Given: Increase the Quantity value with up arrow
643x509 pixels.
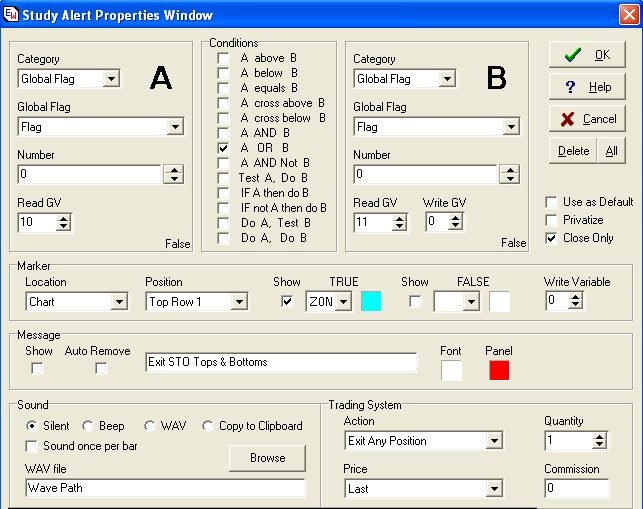Looking at the screenshot, I should [x=600, y=436].
